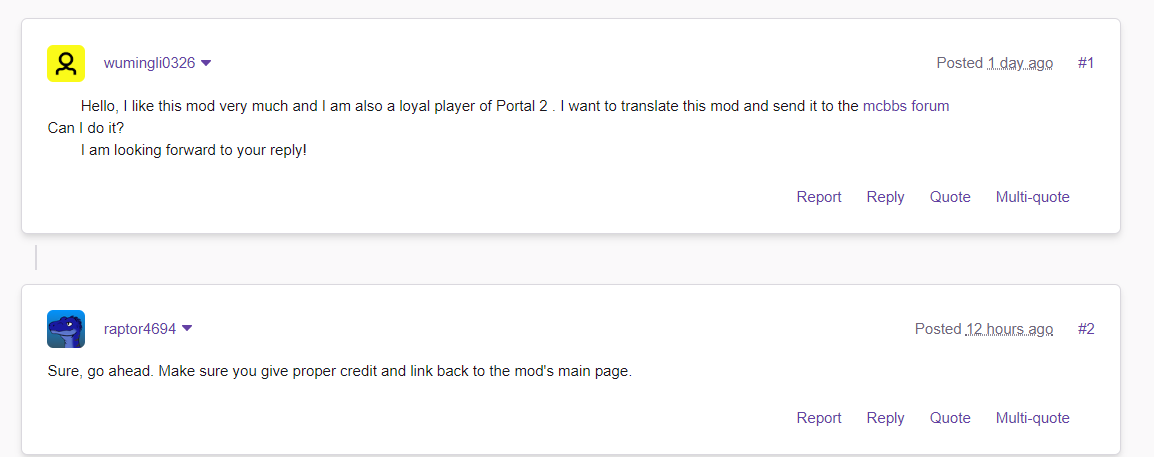The image size is (1154, 457).
Task: Expand dropdown arrow next to wumingli0326
Action: pyautogui.click(x=206, y=63)
